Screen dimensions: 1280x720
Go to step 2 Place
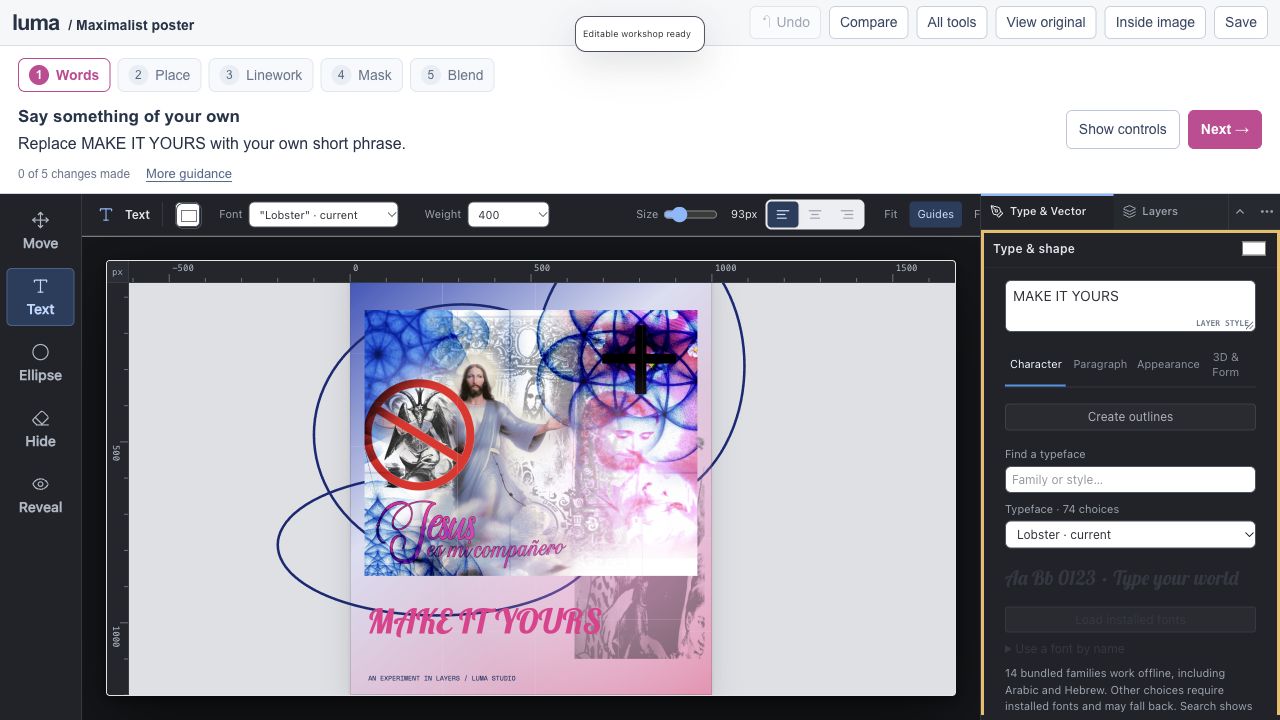pyautogui.click(x=159, y=75)
